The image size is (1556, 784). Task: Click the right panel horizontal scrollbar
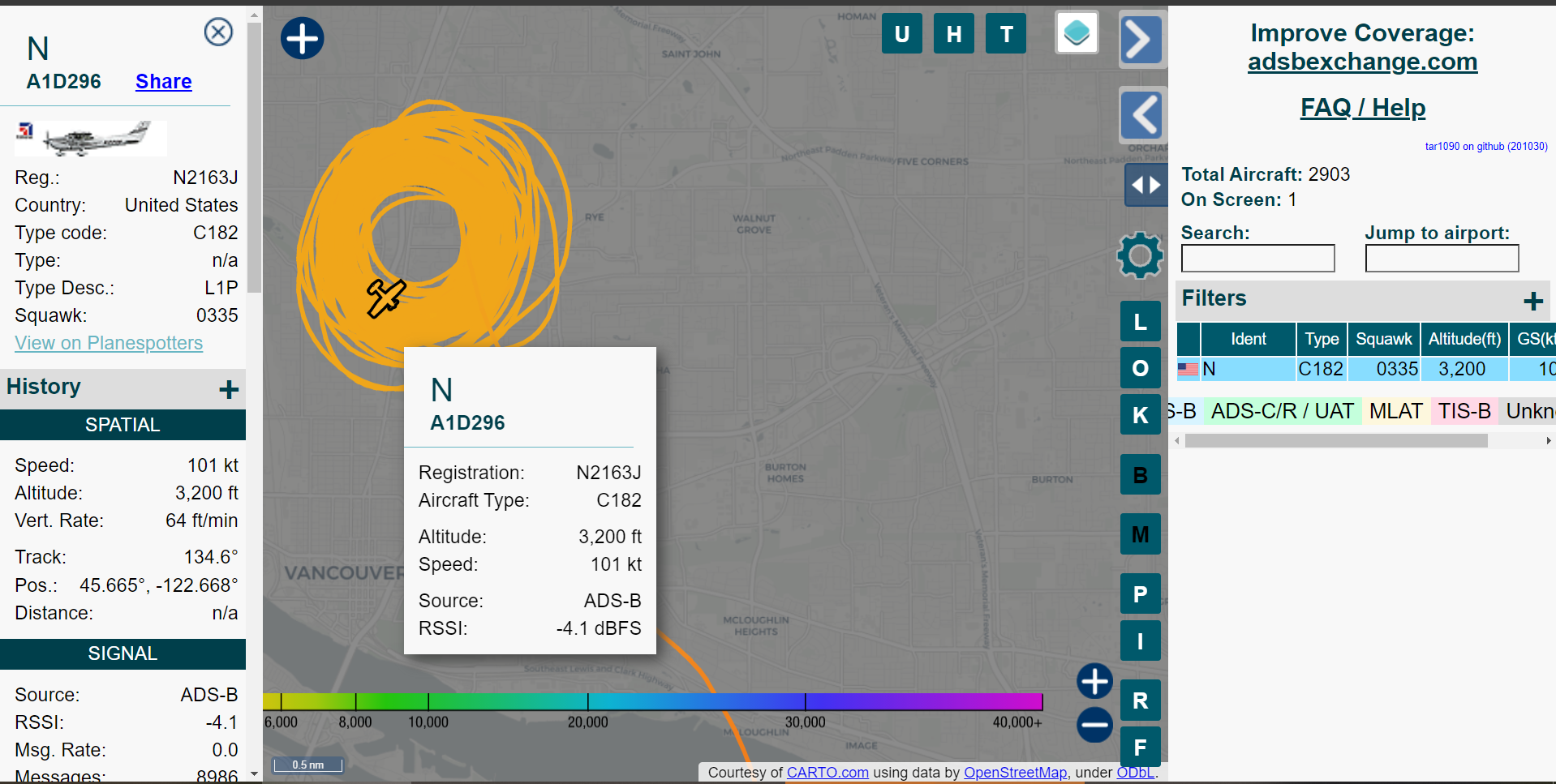pyautogui.click(x=1336, y=441)
